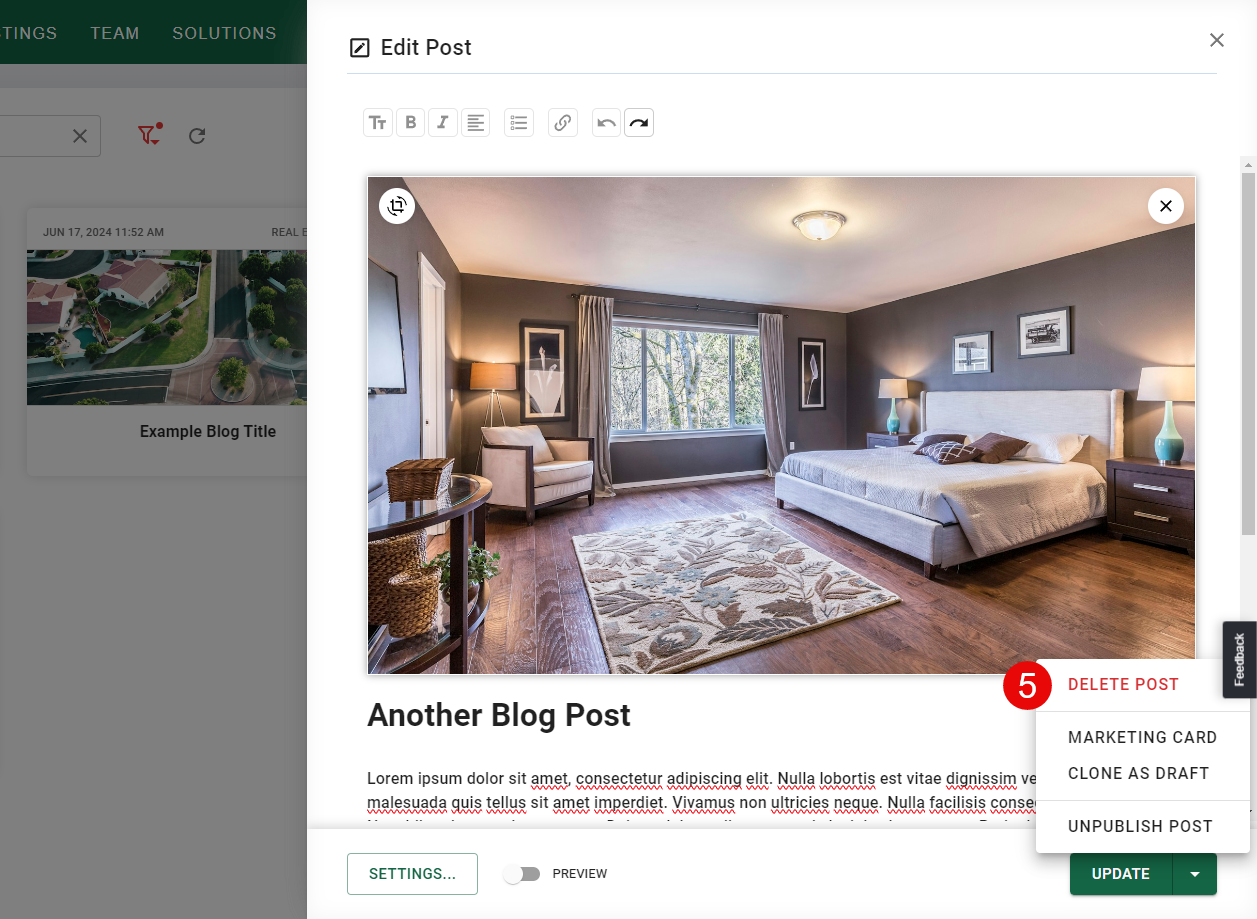Redo the last edit
1257x919 pixels.
pos(639,123)
